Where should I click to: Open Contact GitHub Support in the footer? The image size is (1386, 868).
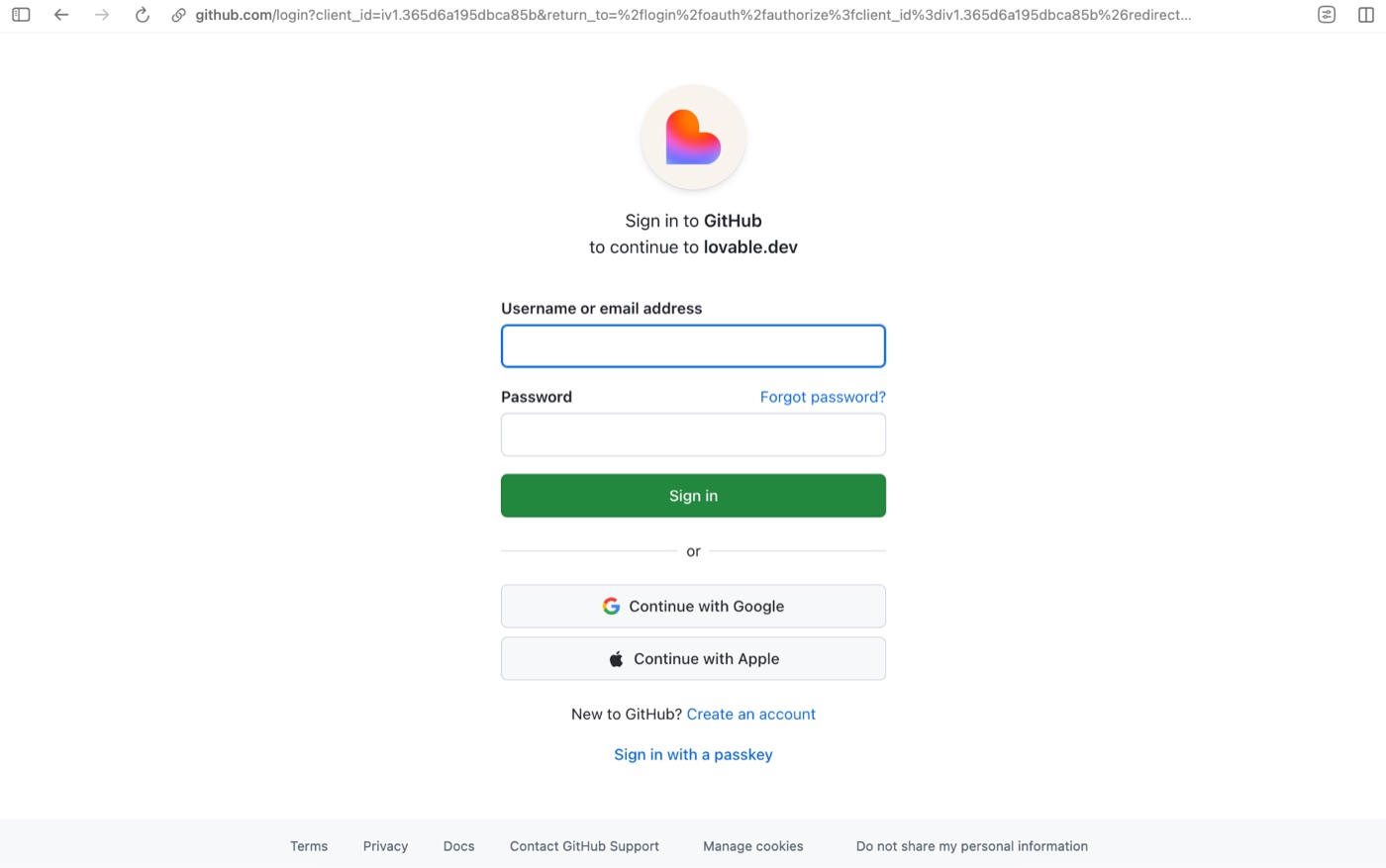584,846
